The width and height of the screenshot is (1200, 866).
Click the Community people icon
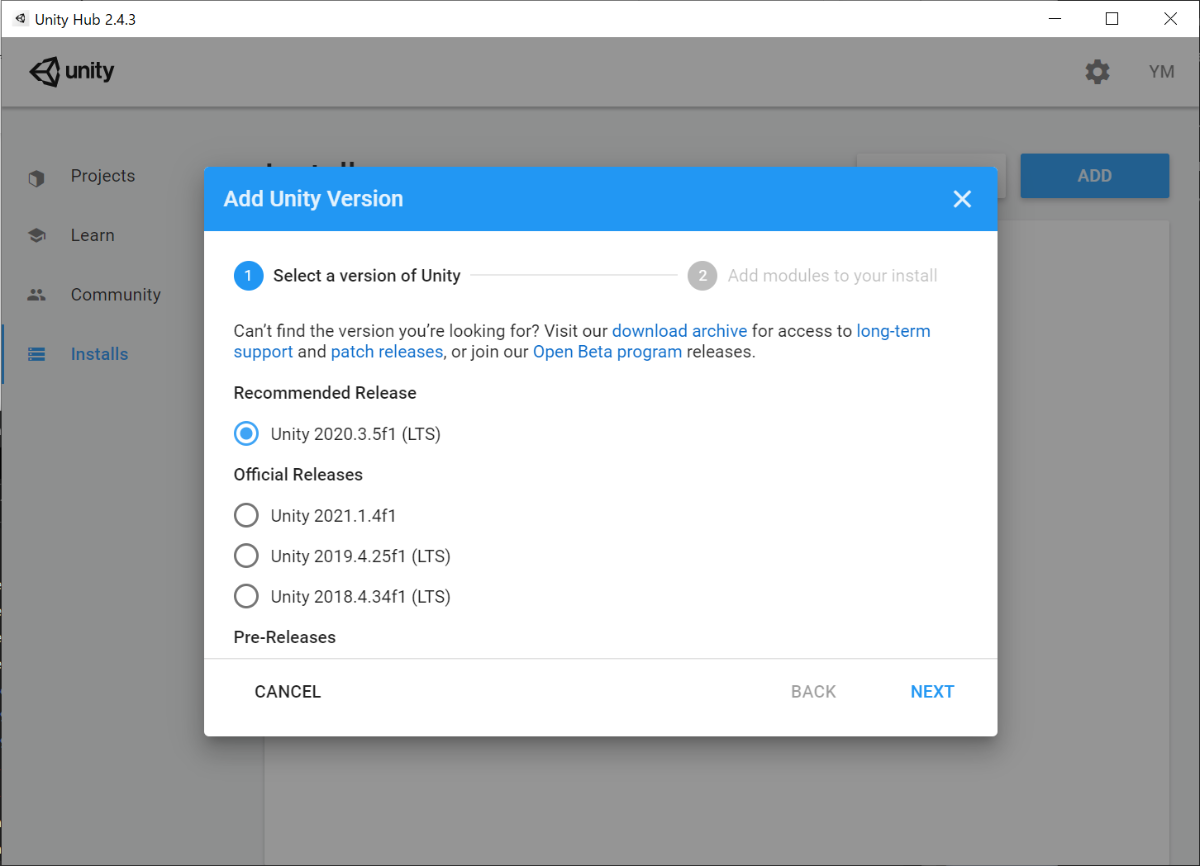point(37,295)
